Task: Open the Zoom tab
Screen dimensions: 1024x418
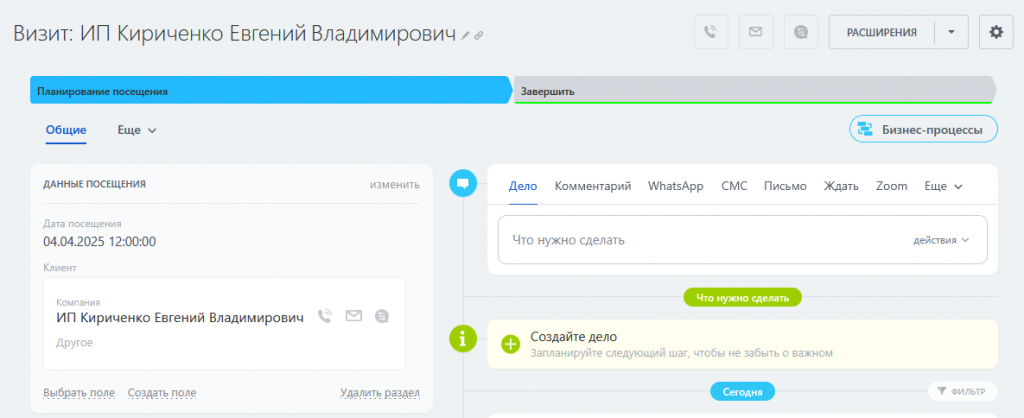Action: click(x=891, y=186)
